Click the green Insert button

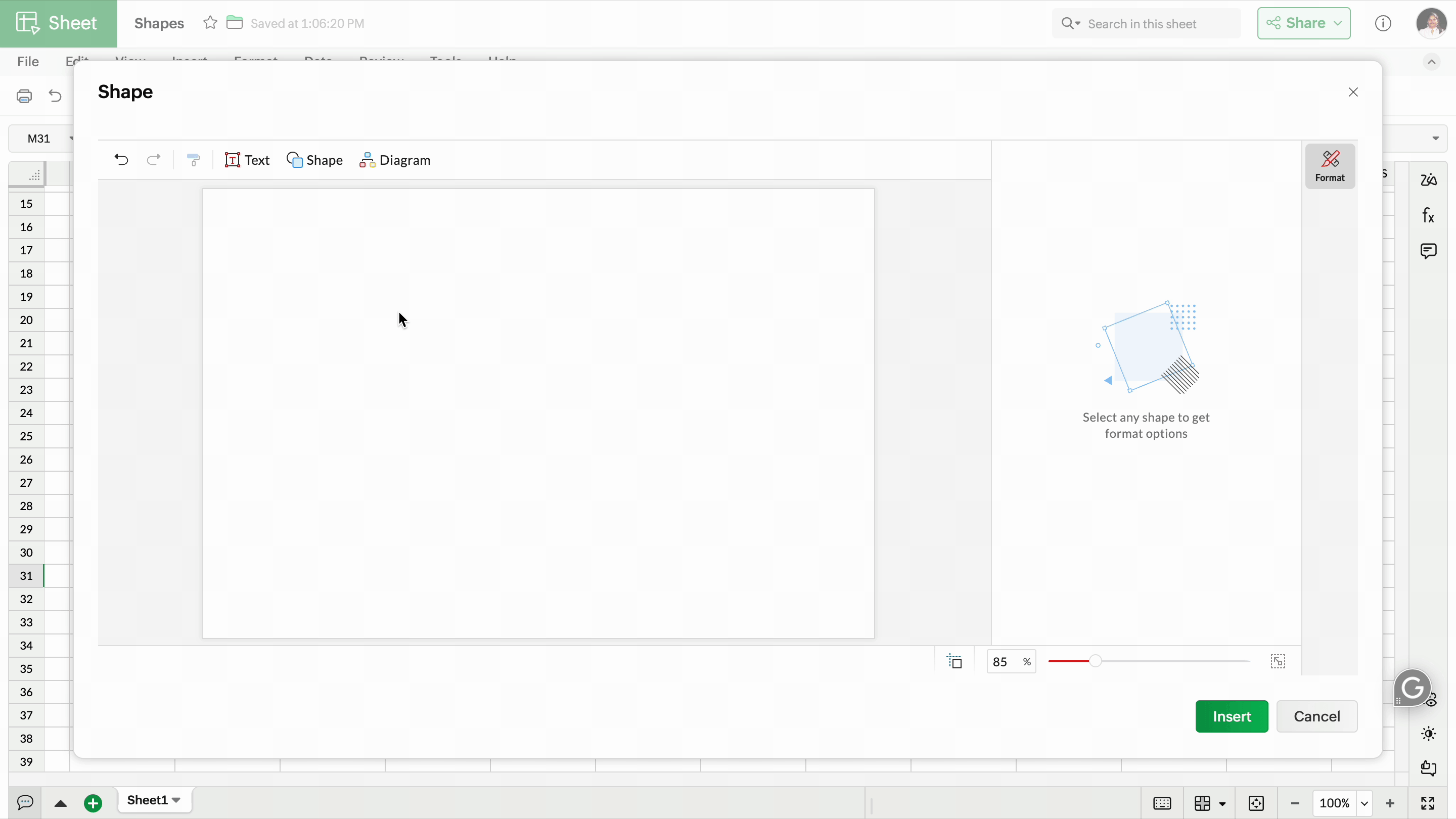pyautogui.click(x=1231, y=716)
